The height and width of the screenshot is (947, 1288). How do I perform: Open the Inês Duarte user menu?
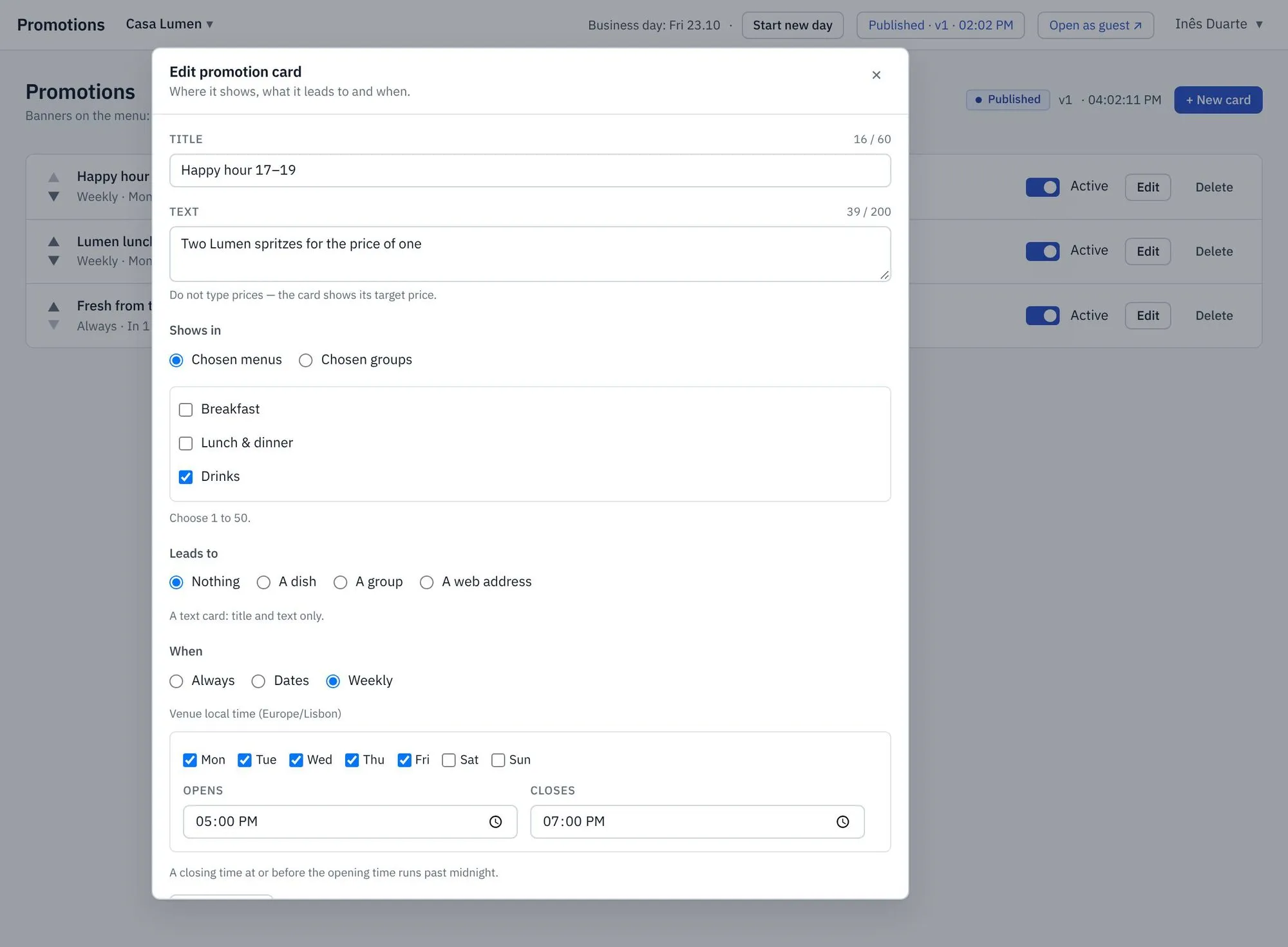click(1218, 24)
